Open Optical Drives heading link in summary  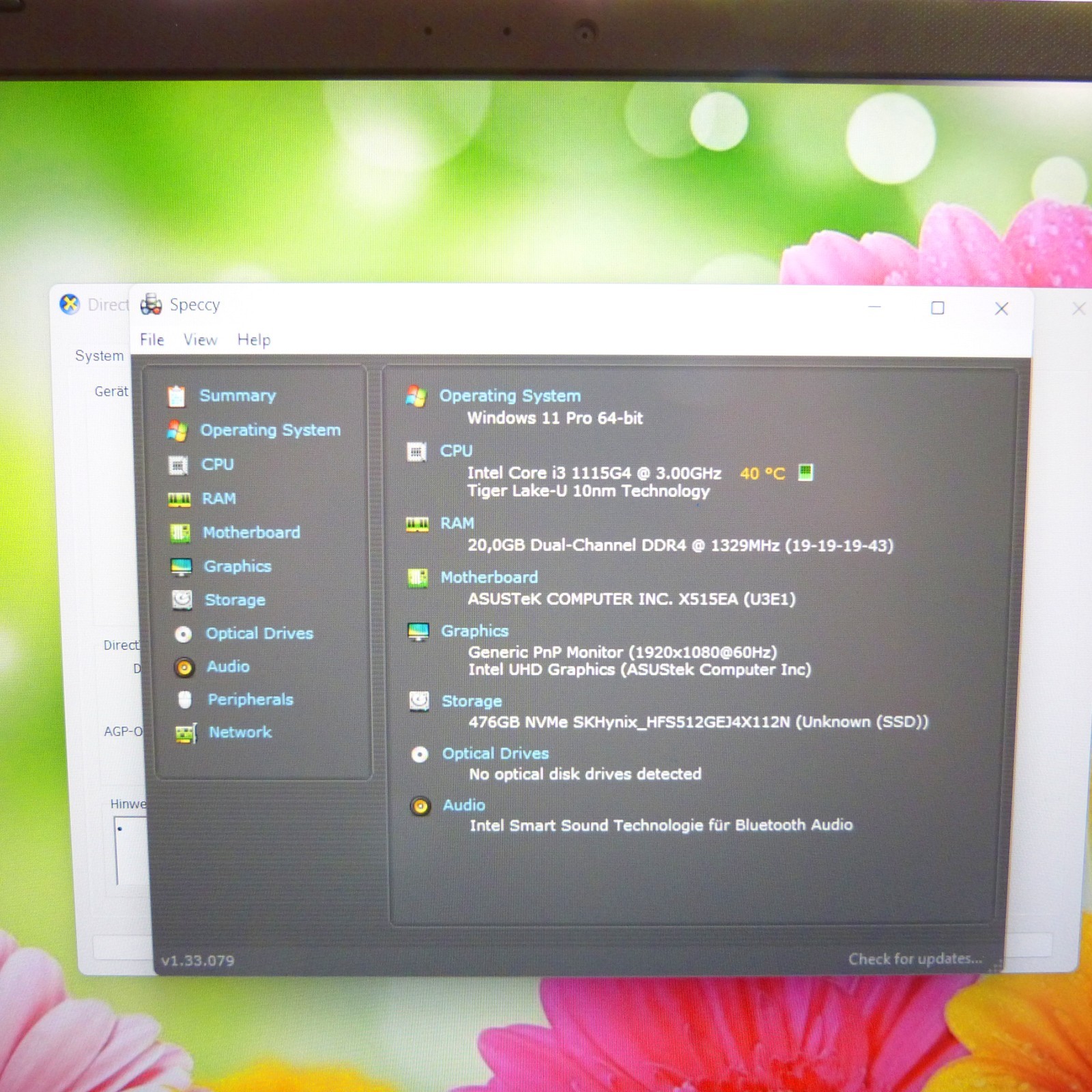pyautogui.click(x=495, y=753)
